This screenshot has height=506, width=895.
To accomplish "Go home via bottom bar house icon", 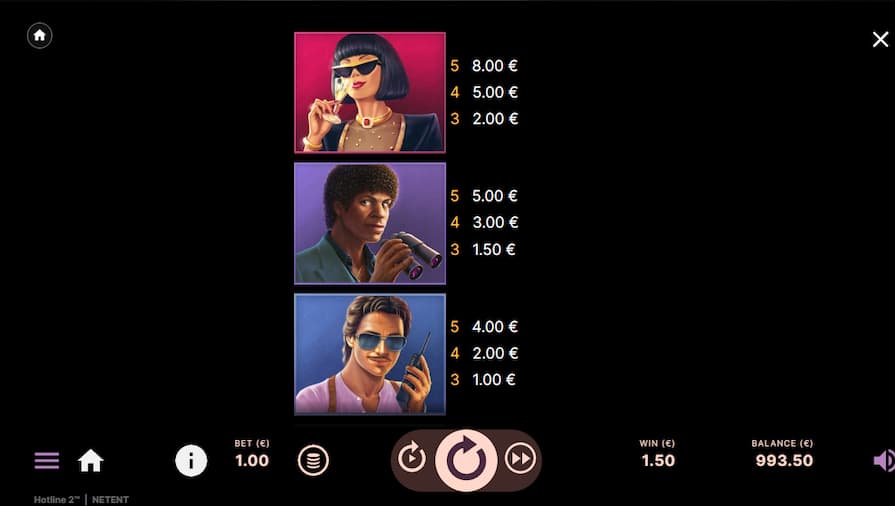I will point(91,460).
